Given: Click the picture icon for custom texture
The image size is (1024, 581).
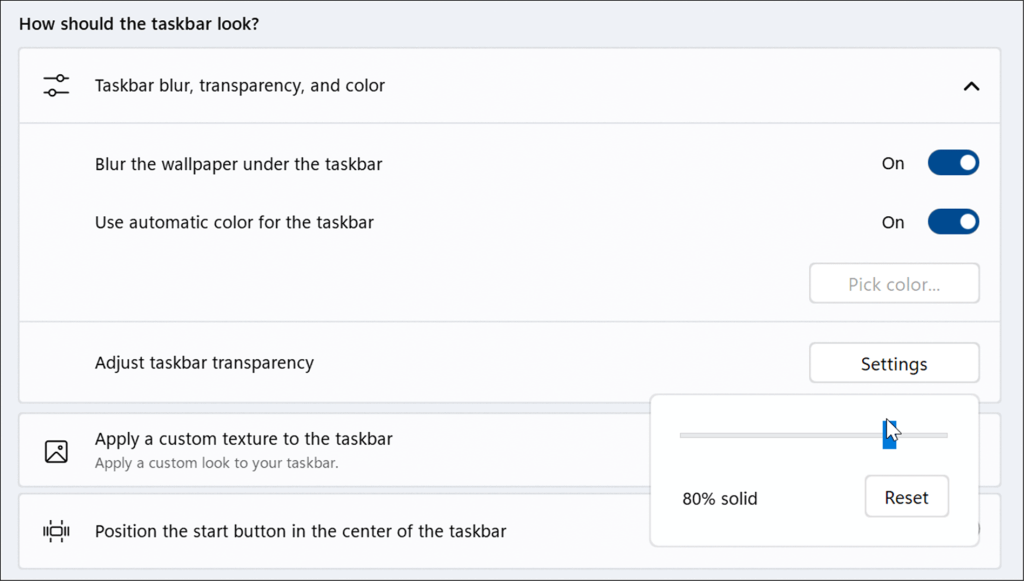Looking at the screenshot, I should 56,451.
